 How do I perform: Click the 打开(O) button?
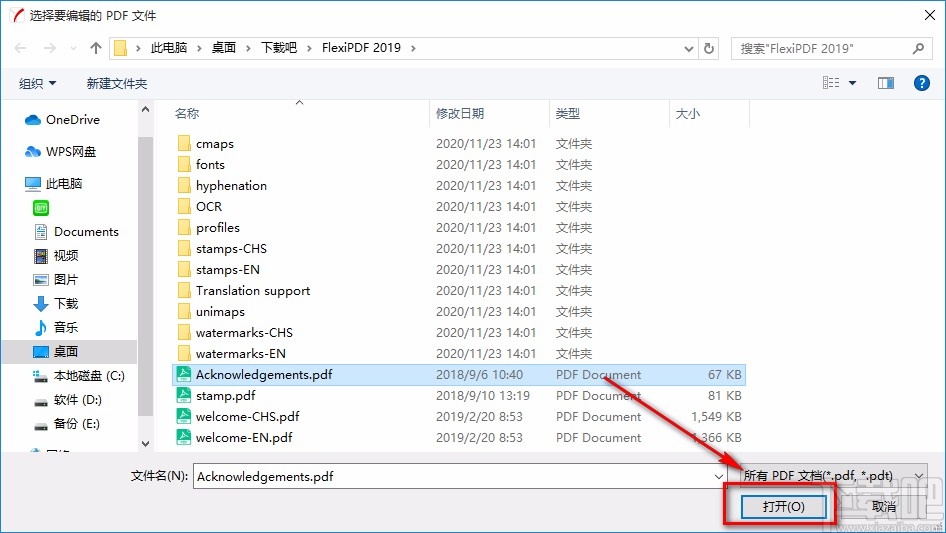[x=783, y=506]
